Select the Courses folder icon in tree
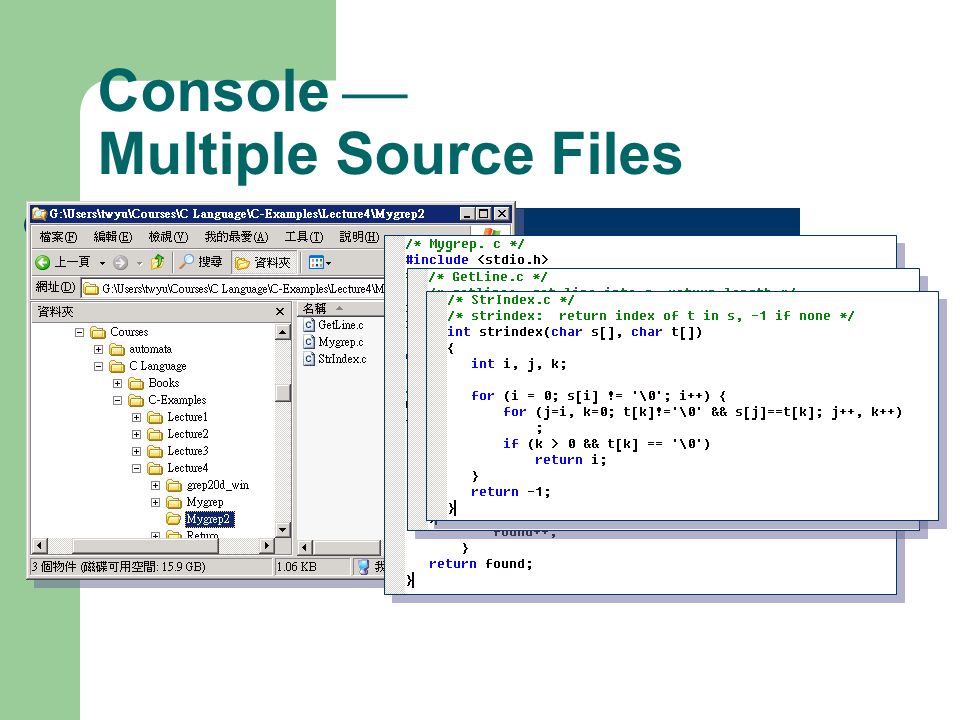The height and width of the screenshot is (720, 960). pyautogui.click(x=98, y=332)
